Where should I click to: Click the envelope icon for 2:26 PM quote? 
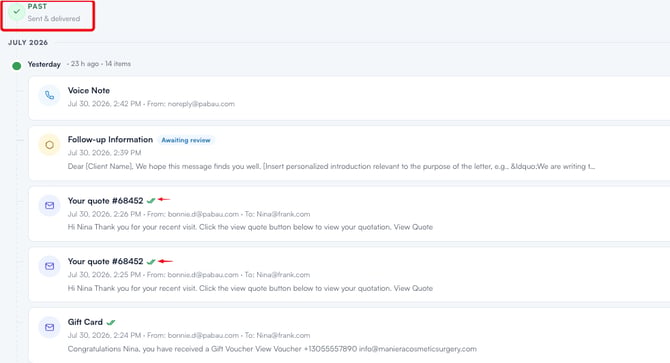(x=50, y=205)
